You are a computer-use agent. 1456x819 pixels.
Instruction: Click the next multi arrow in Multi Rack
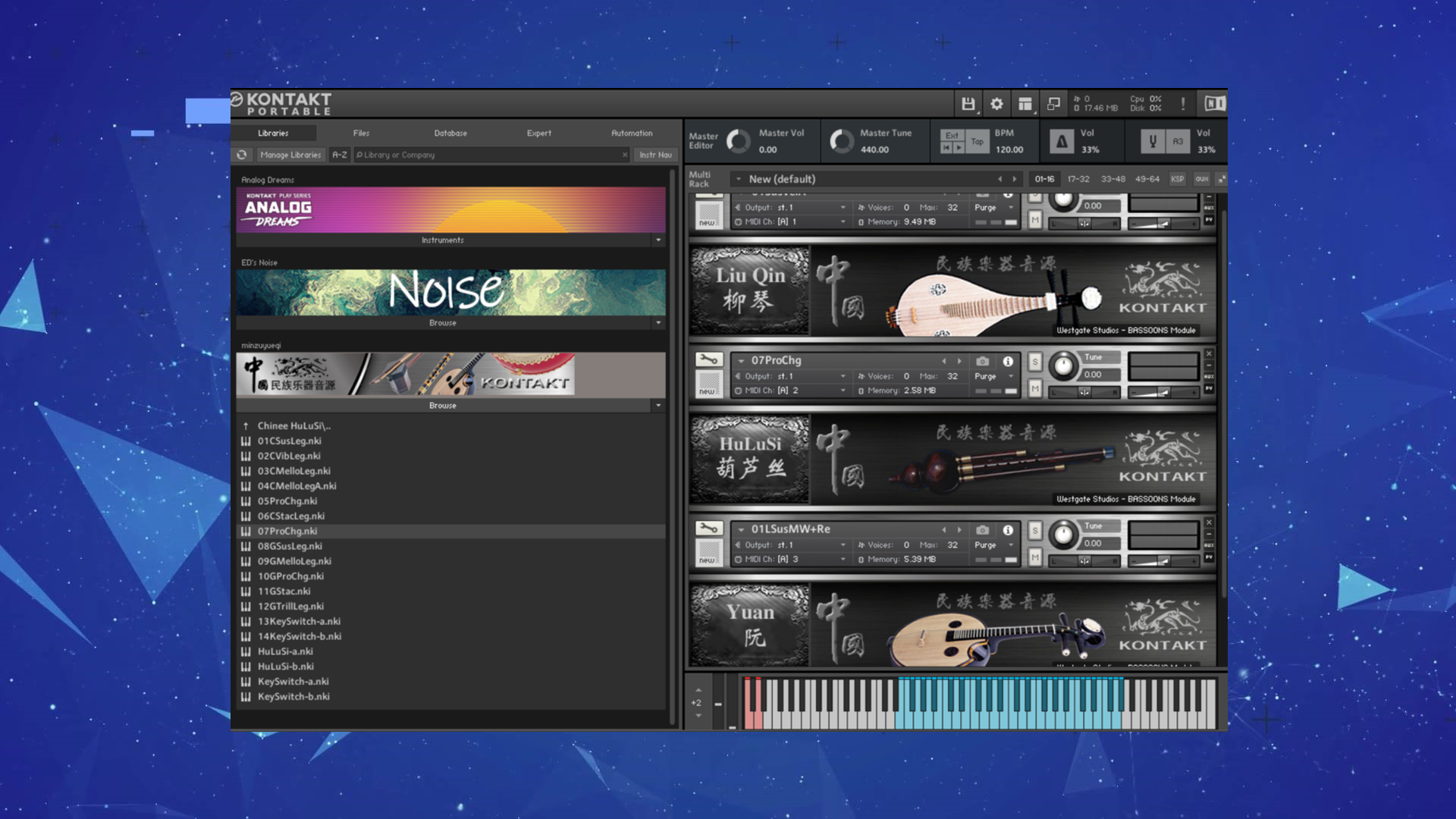tap(1015, 179)
